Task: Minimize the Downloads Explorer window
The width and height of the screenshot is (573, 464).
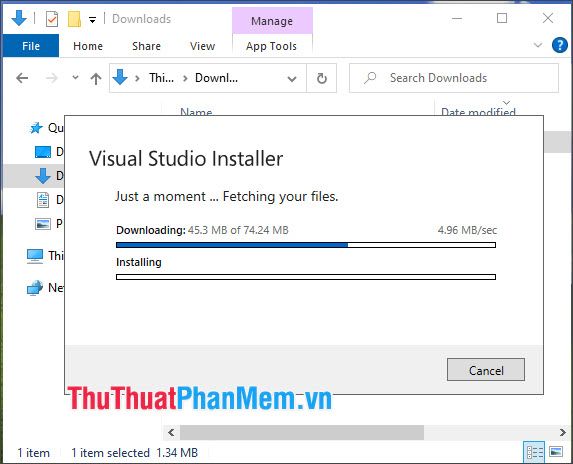Action: click(x=457, y=18)
